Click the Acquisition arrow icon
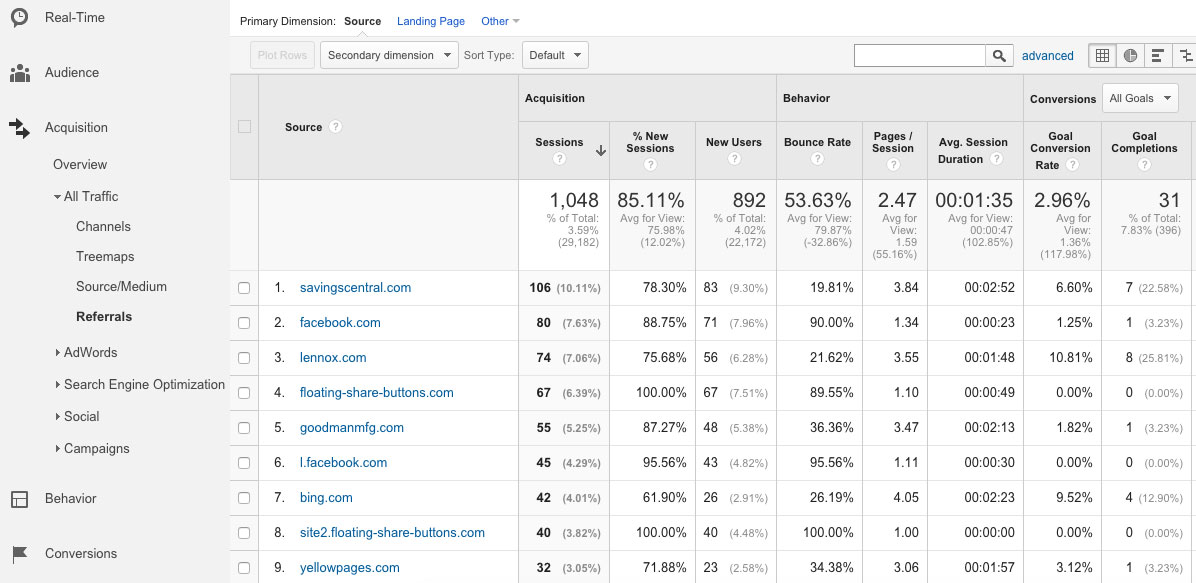The width and height of the screenshot is (1196, 583). (20, 127)
